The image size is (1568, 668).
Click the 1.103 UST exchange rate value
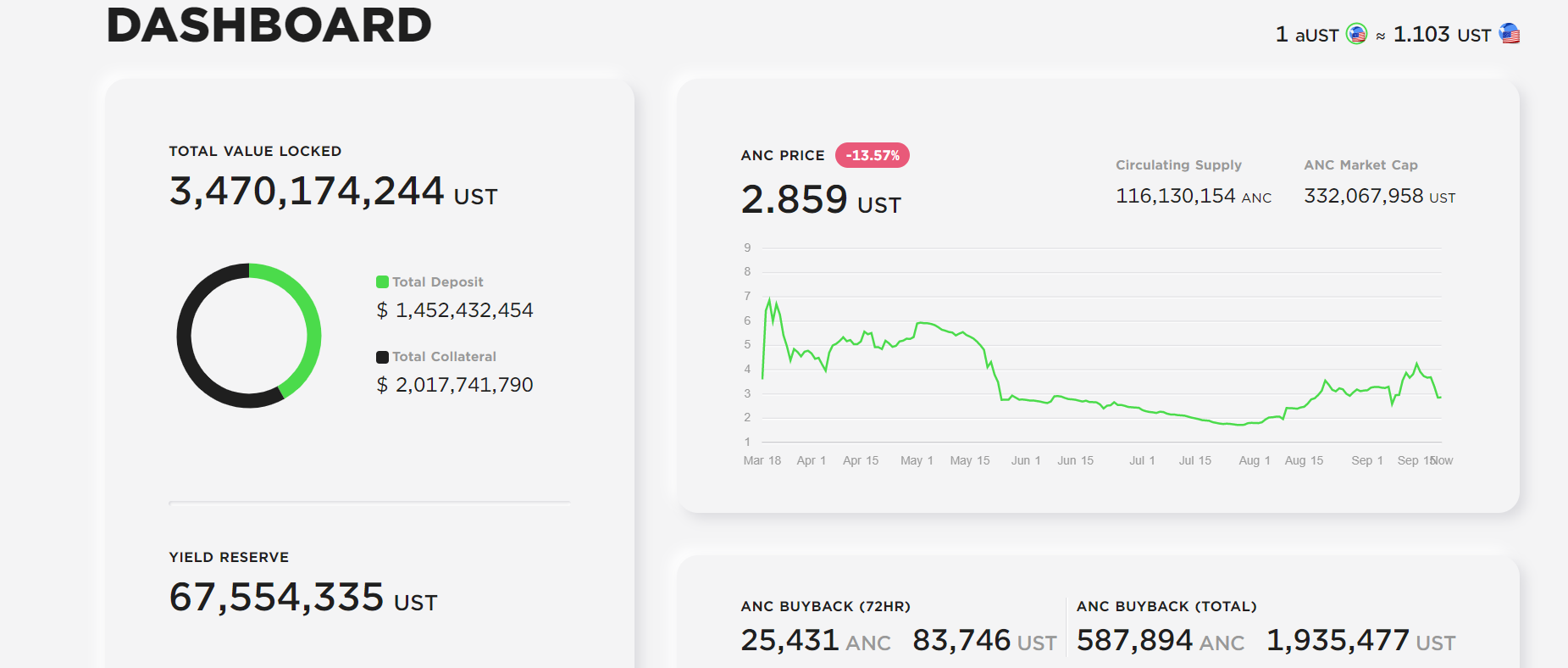(x=1442, y=34)
